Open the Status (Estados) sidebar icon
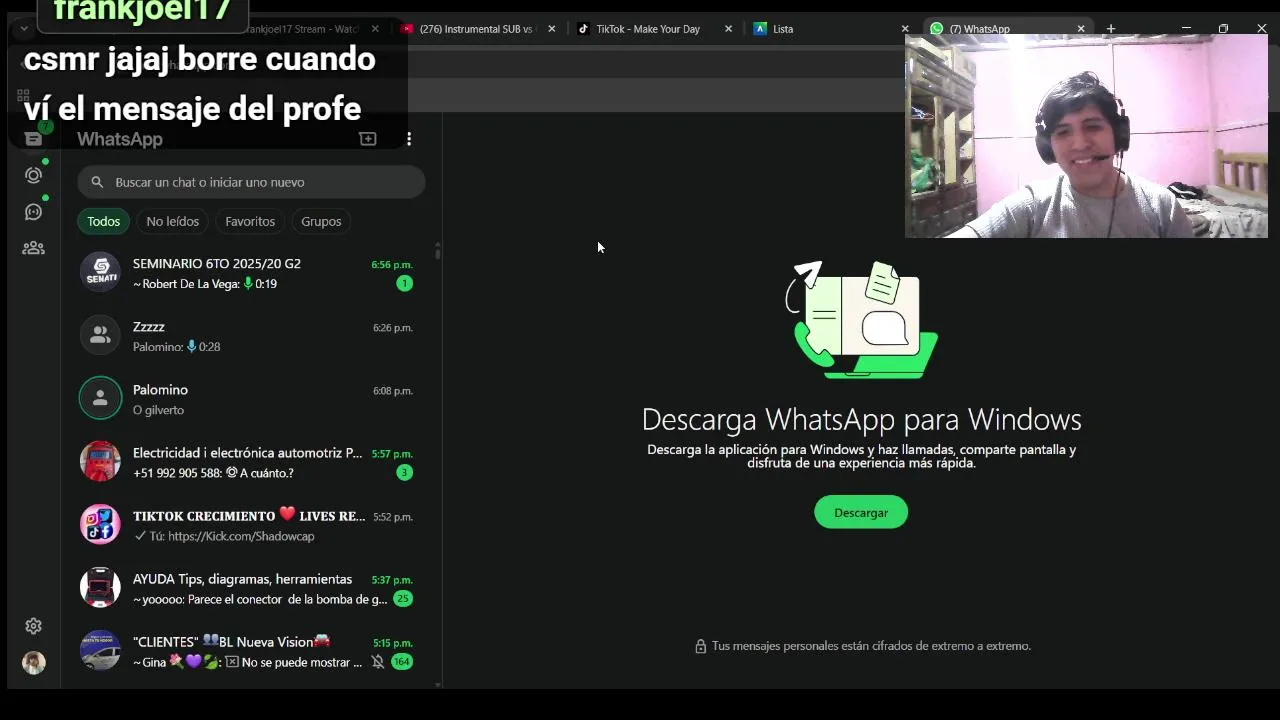 pos(33,175)
